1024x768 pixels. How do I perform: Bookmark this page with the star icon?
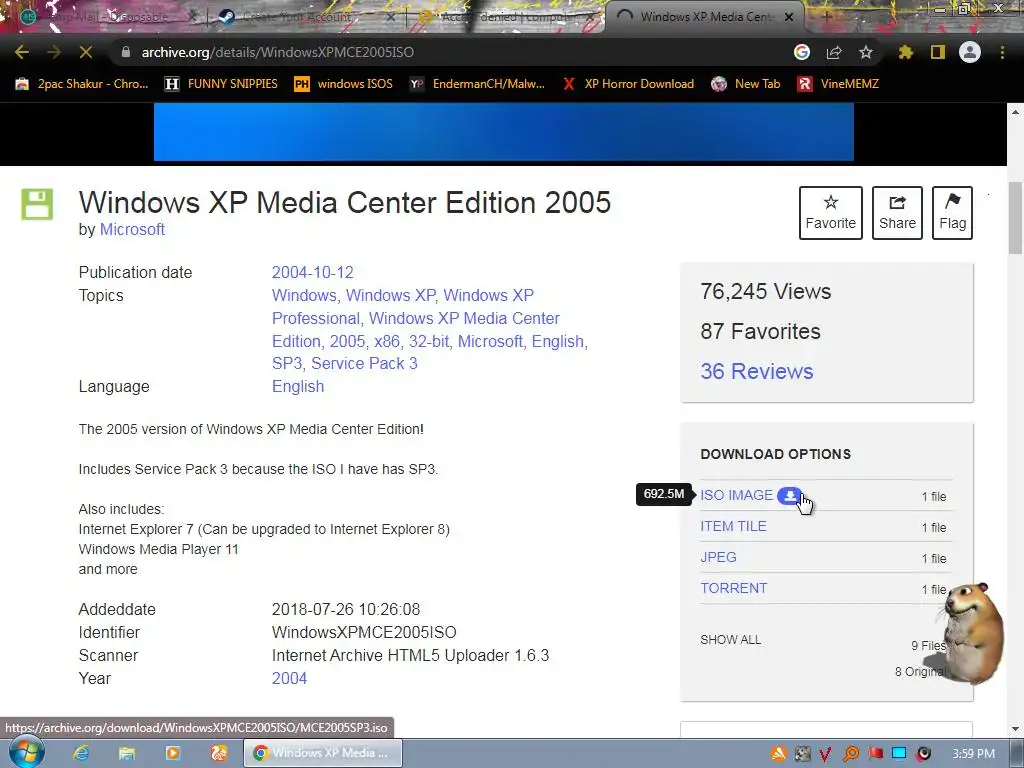(x=866, y=52)
